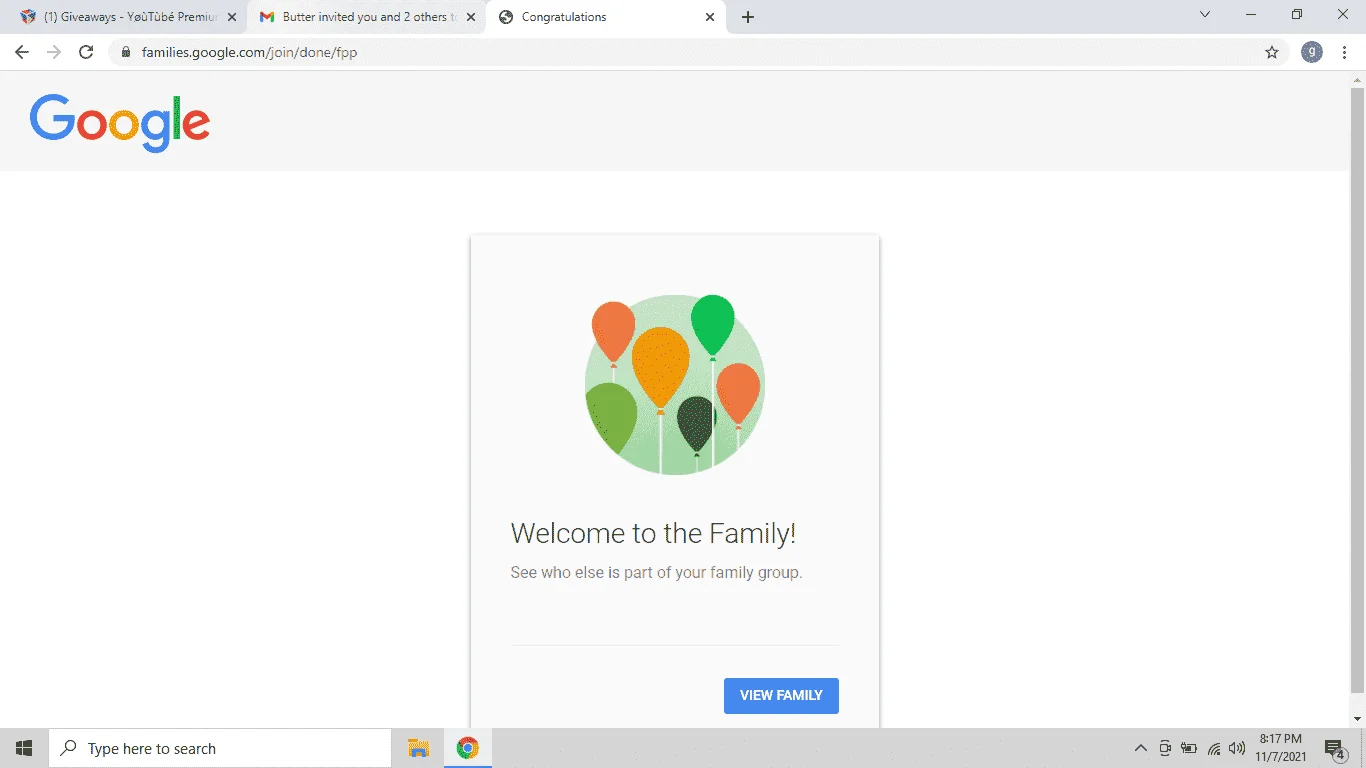1366x768 pixels.
Task: Click the browser forward arrow
Action: [54, 52]
